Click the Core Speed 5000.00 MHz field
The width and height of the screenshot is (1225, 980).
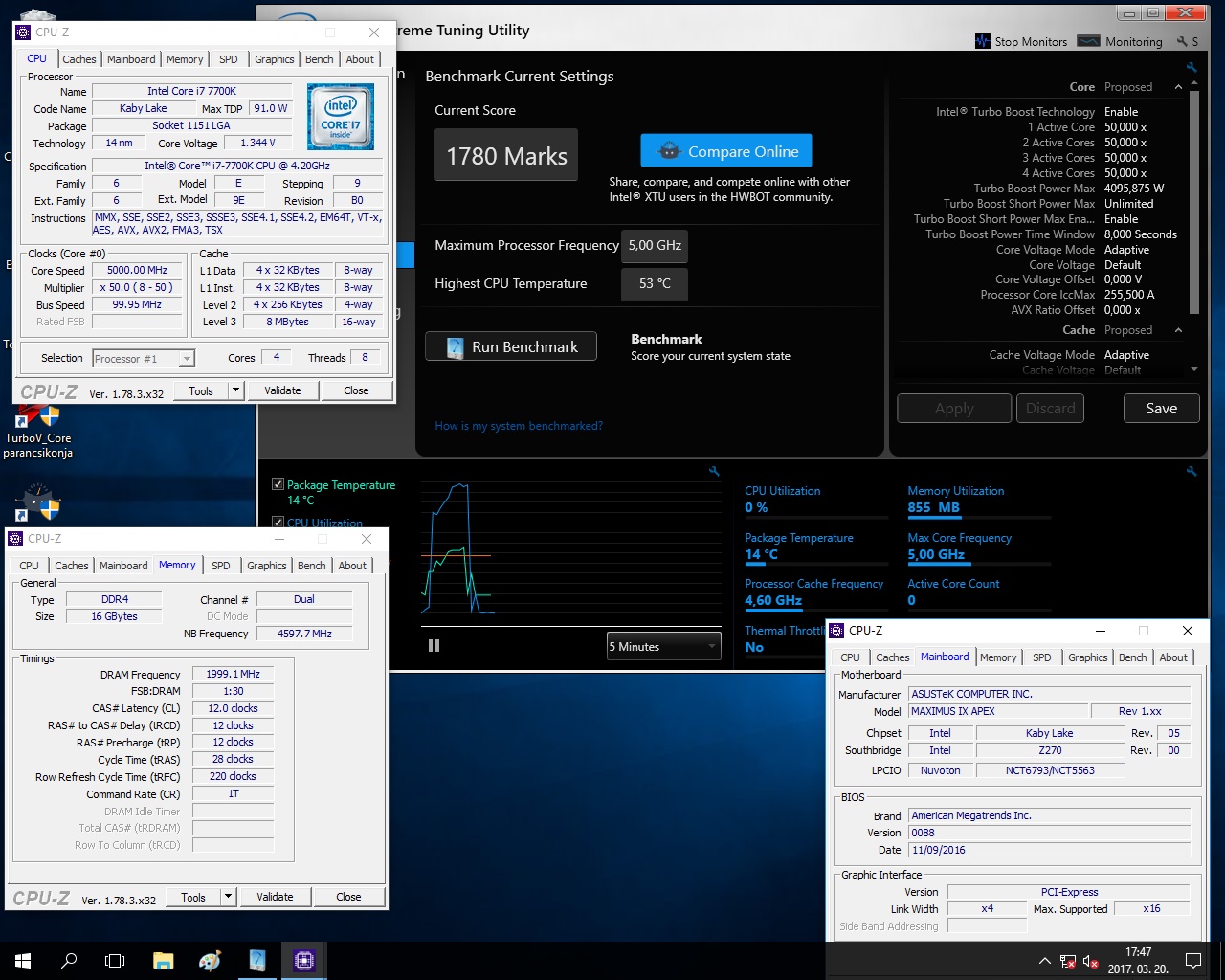(x=137, y=270)
